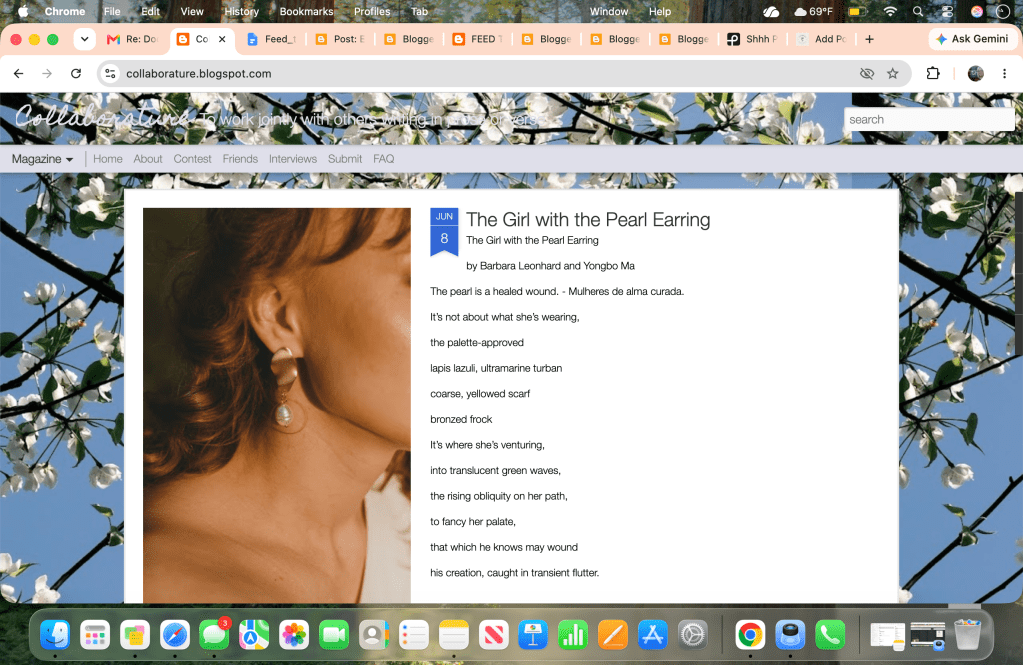
Task: Click Ask Gemini button
Action: click(972, 39)
